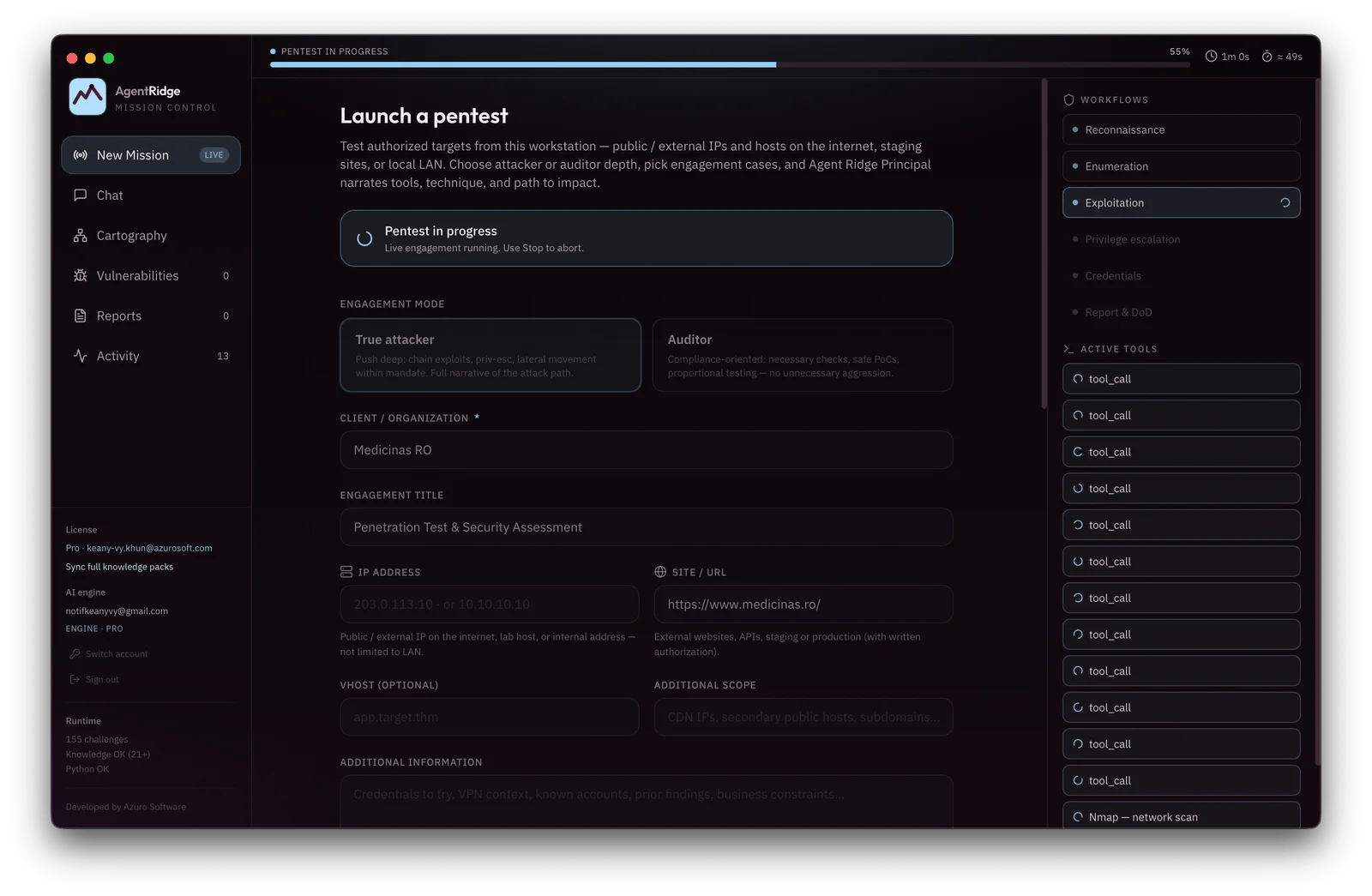Click the Site / URL input field
Screen dimensions: 1372x896
[803, 604]
